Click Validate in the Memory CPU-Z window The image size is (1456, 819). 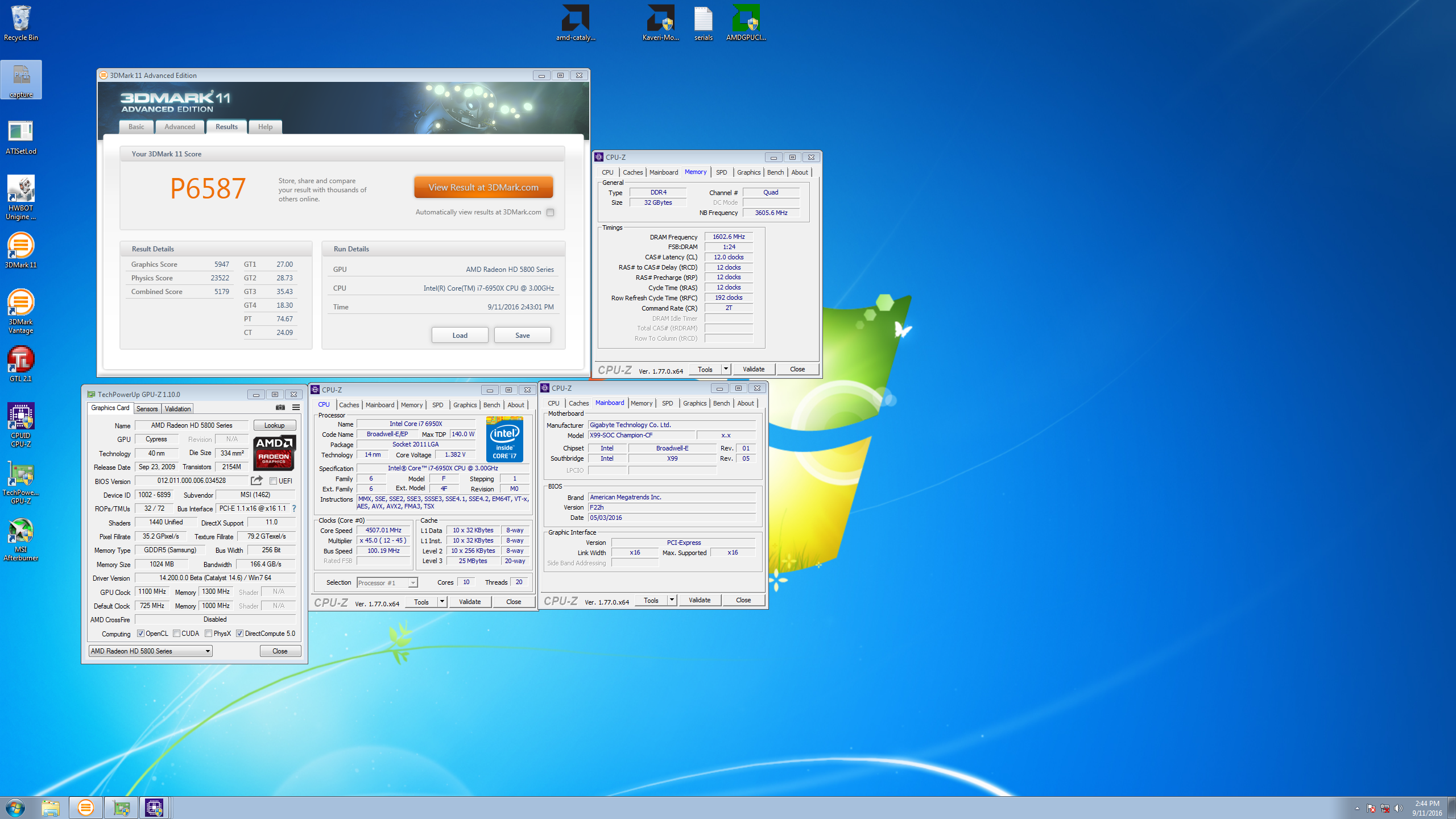tap(754, 369)
